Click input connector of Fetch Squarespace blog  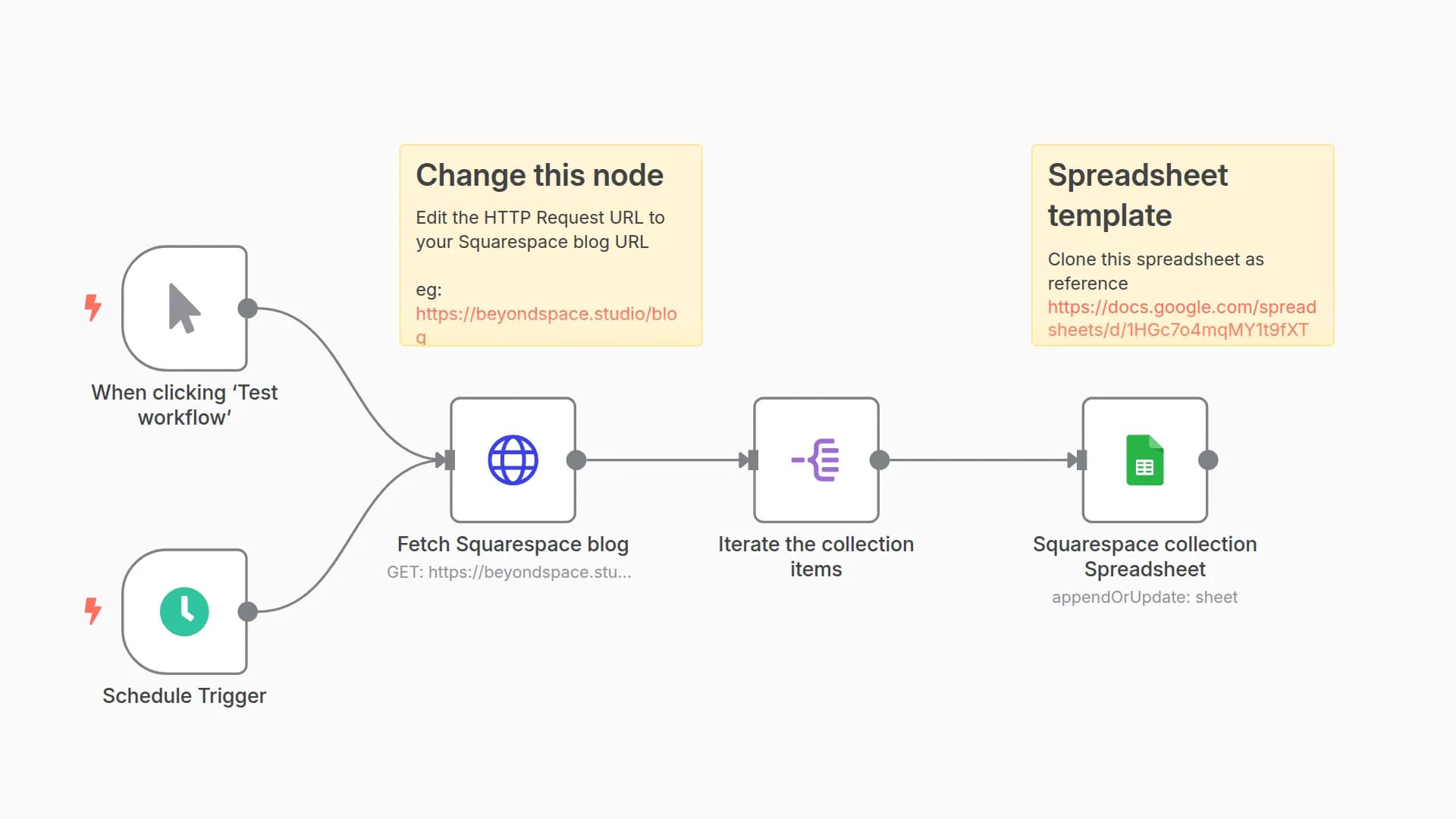(449, 460)
